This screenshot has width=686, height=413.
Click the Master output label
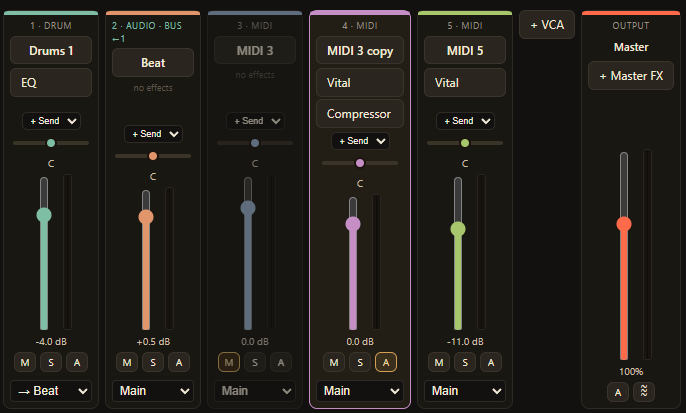631,47
